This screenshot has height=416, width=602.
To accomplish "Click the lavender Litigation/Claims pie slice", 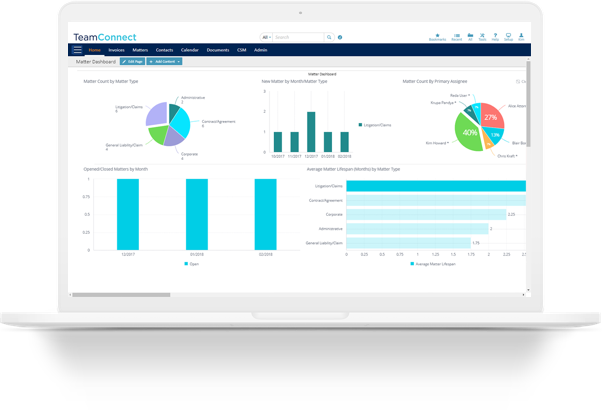I will pyautogui.click(x=157, y=114).
